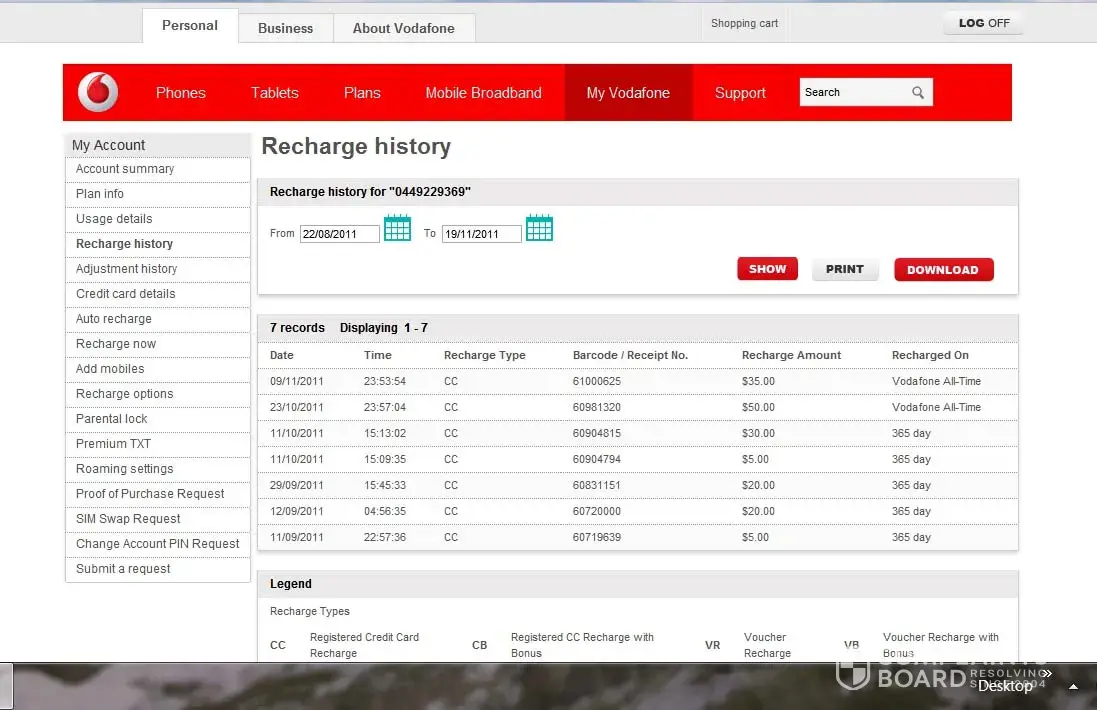Image resolution: width=1097 pixels, height=710 pixels.
Task: Open the From date calendar picker
Action: click(397, 229)
